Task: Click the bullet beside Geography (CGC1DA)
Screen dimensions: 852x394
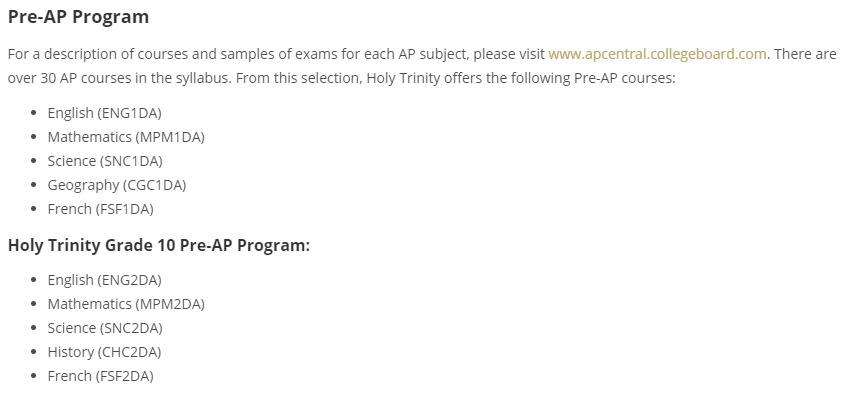Action: 34,185
